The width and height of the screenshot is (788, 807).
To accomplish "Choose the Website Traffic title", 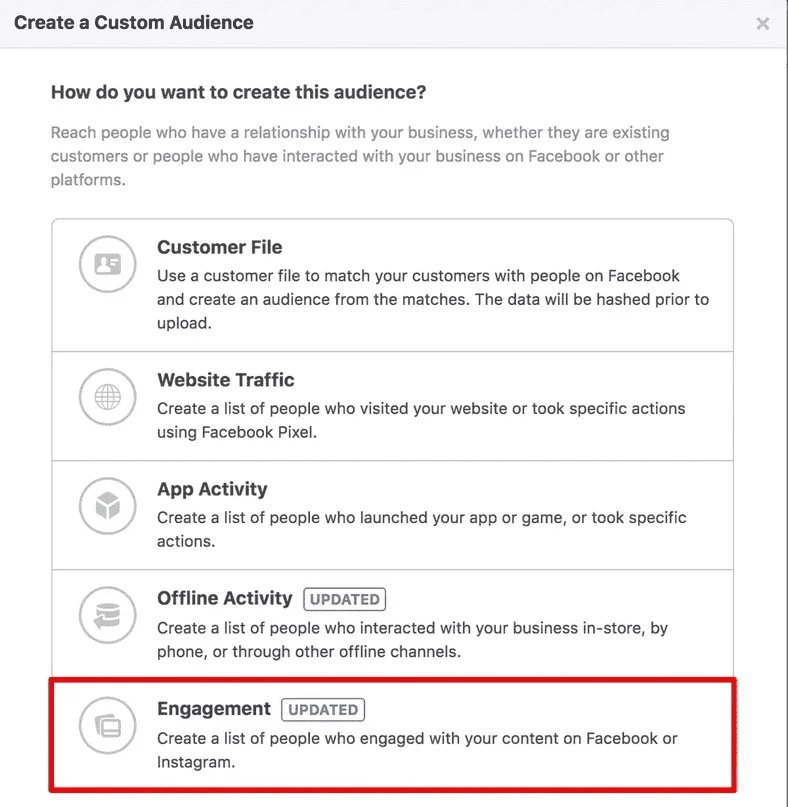I will pos(226,380).
